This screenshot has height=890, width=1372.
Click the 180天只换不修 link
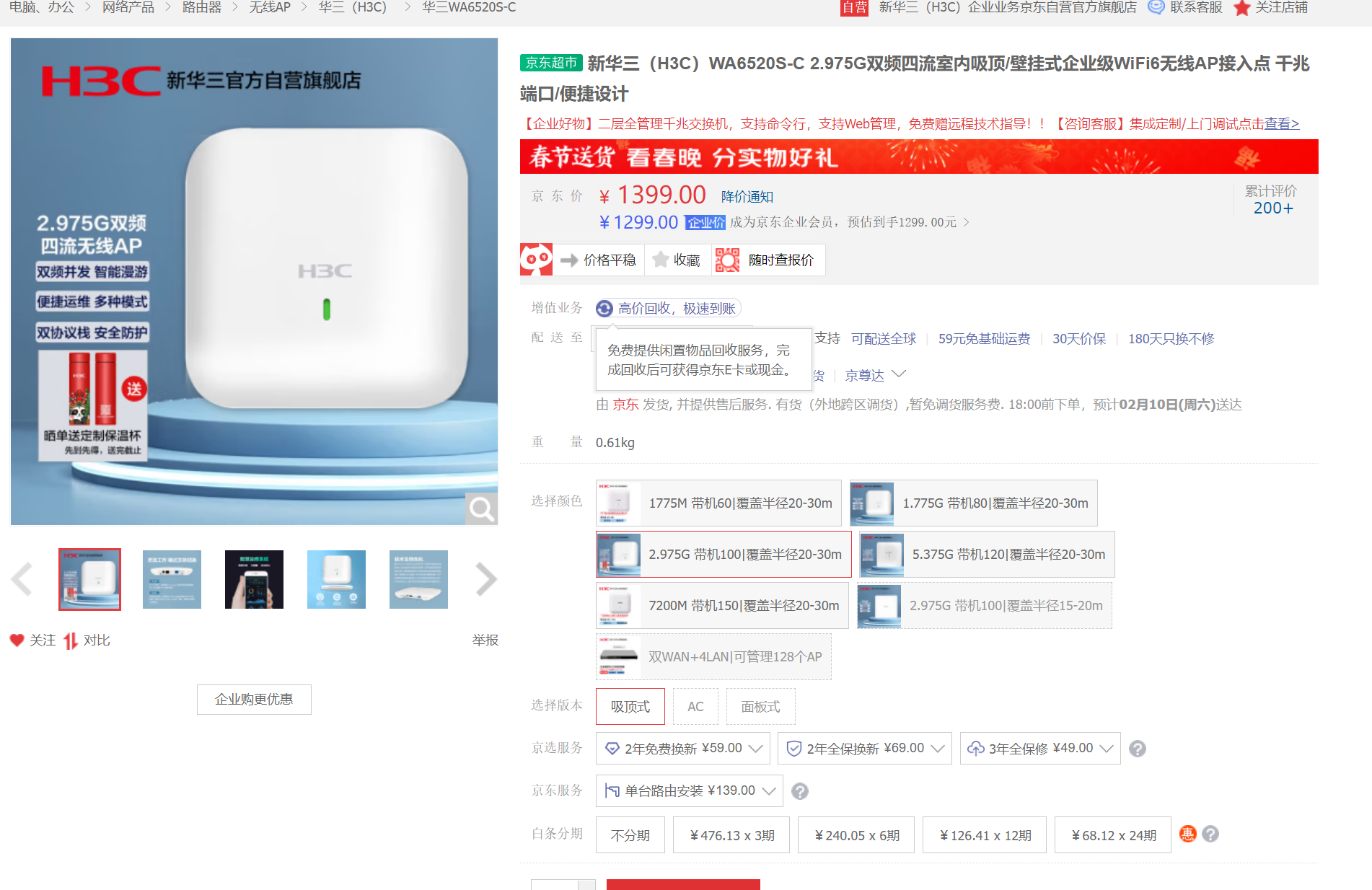[1171, 339]
